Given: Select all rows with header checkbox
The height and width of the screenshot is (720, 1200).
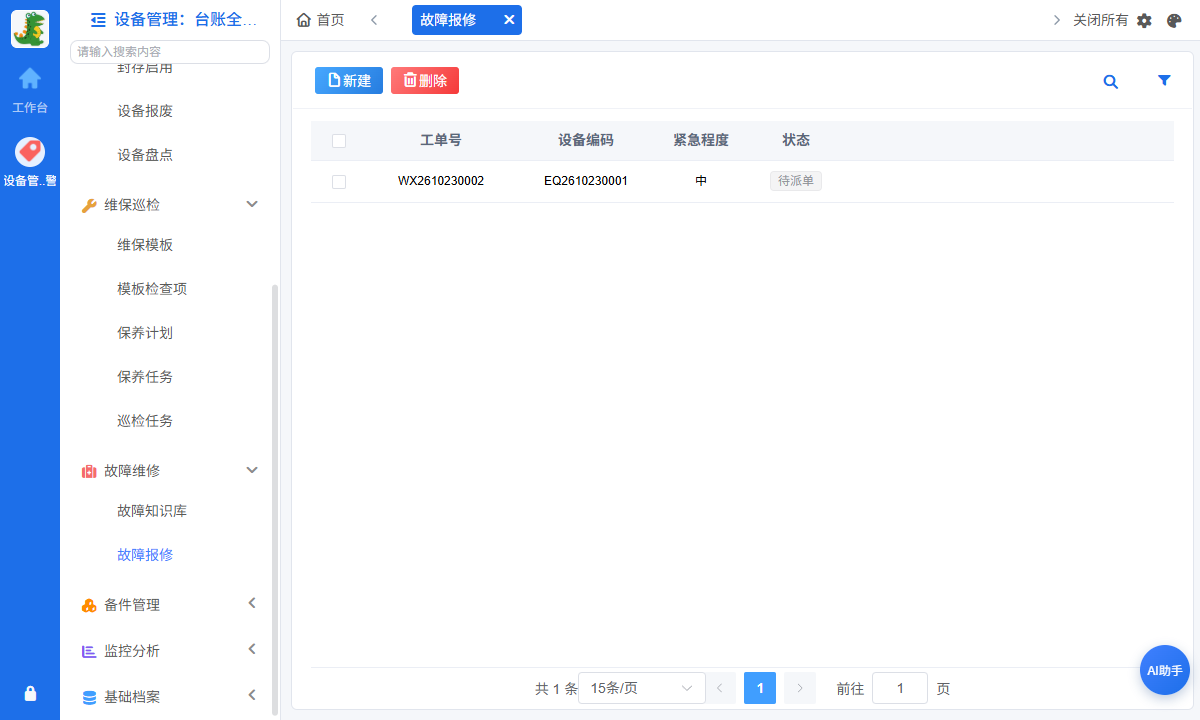Looking at the screenshot, I should point(339,141).
